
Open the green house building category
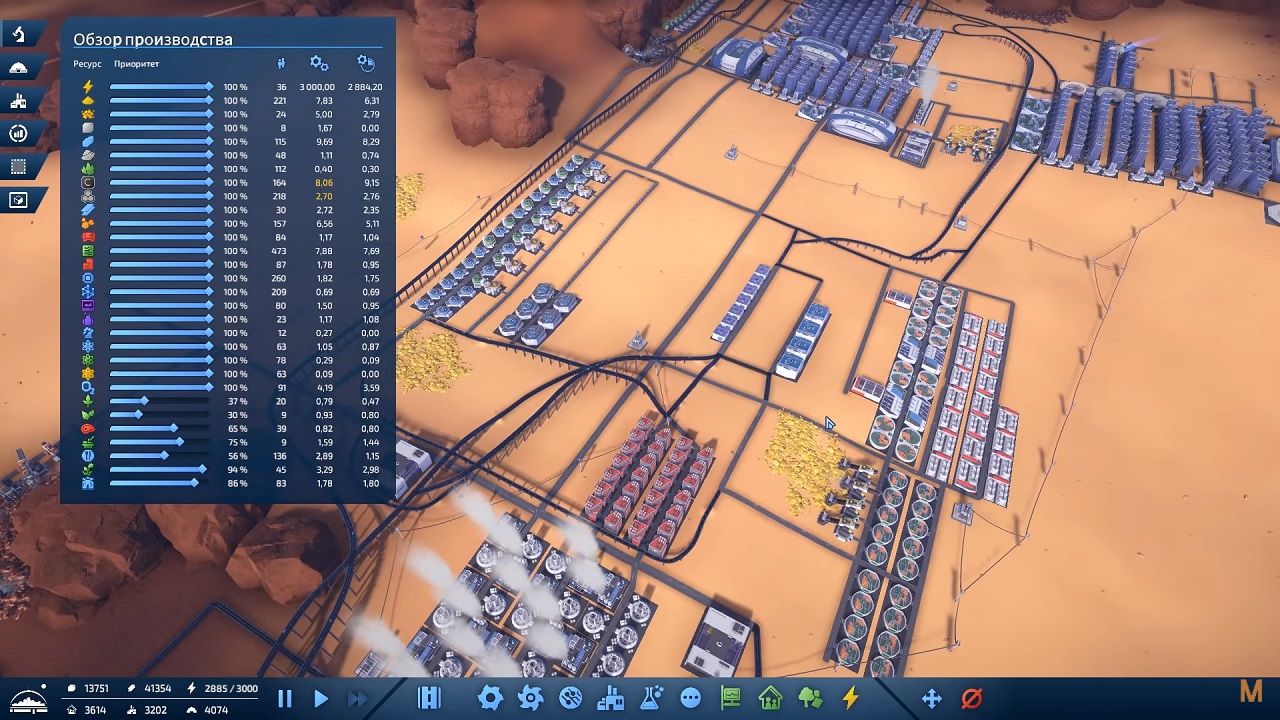coord(770,698)
